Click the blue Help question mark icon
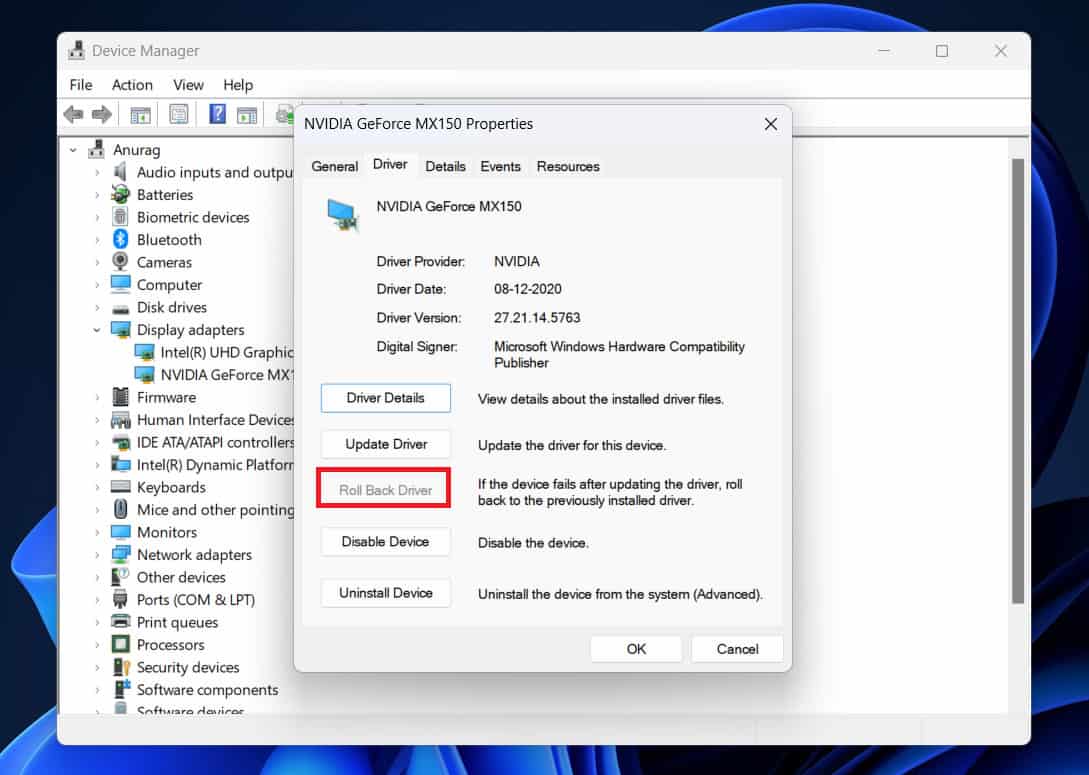The image size is (1089, 775). [x=217, y=114]
